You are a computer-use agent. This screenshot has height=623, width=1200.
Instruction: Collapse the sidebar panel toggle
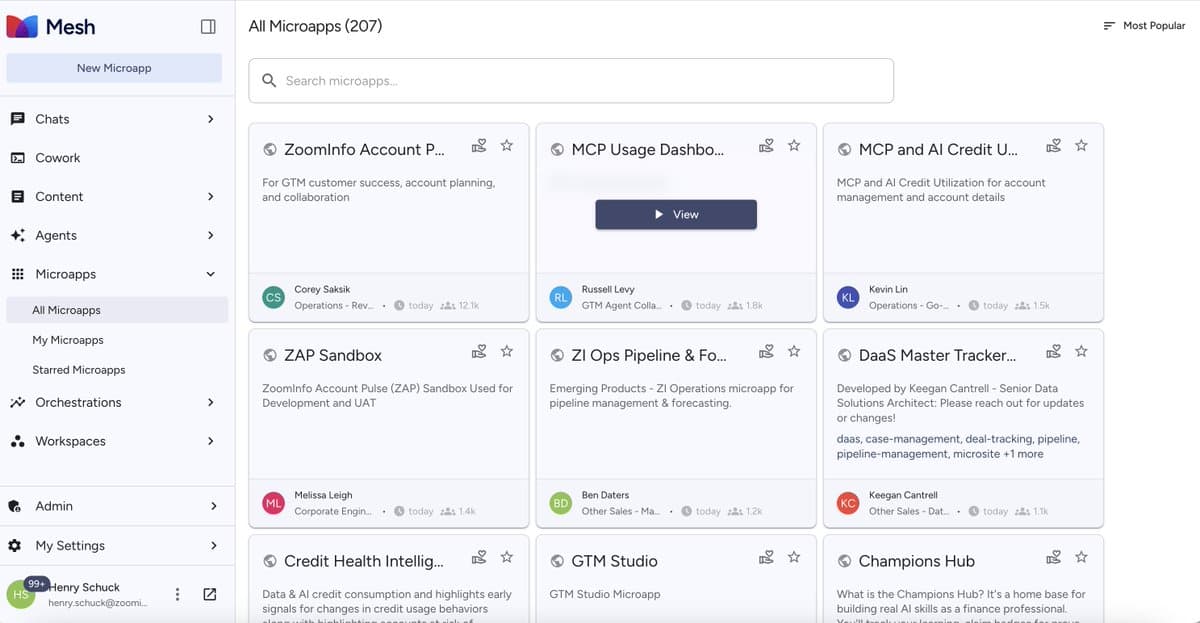pos(209,27)
